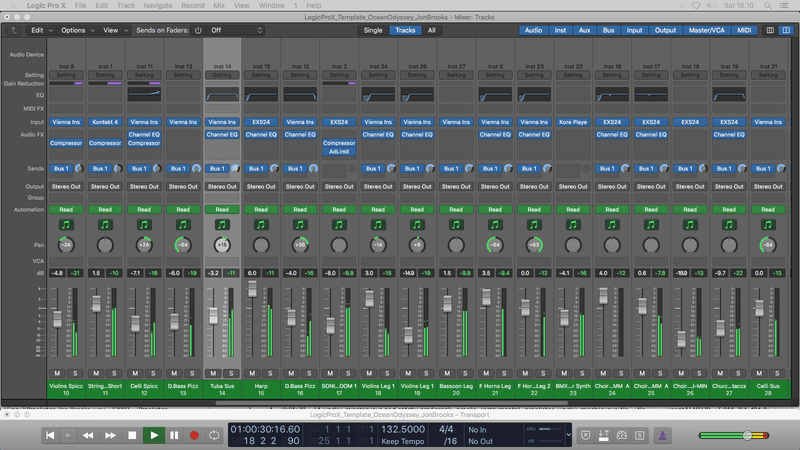Solo the F Horns Leg channel 21

[x=504, y=373]
